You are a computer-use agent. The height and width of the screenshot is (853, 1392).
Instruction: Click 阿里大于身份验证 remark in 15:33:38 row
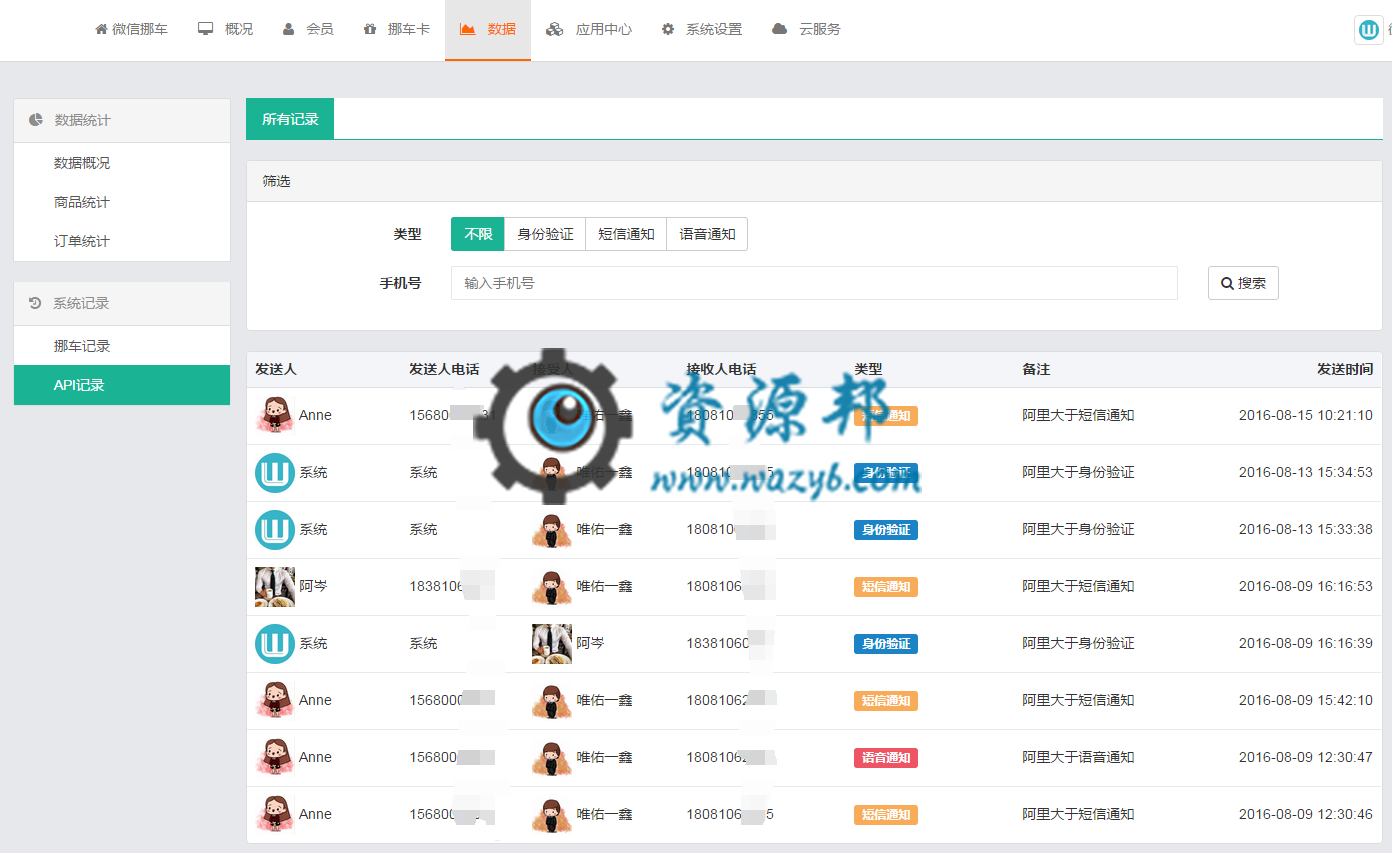coord(1078,529)
